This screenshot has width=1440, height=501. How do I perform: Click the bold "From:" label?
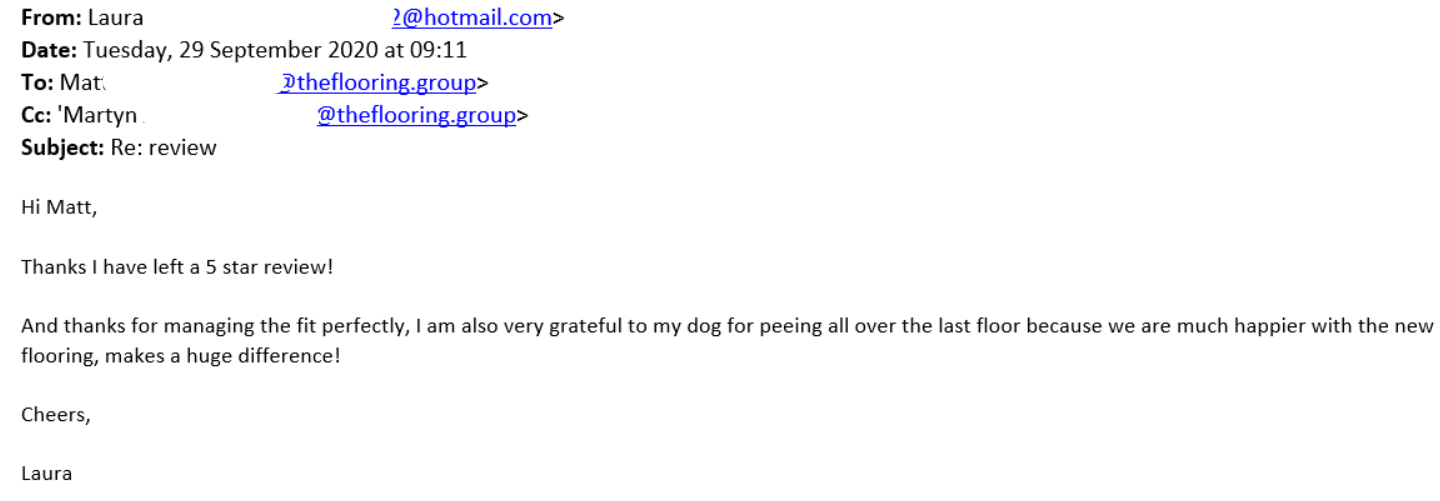pos(47,18)
